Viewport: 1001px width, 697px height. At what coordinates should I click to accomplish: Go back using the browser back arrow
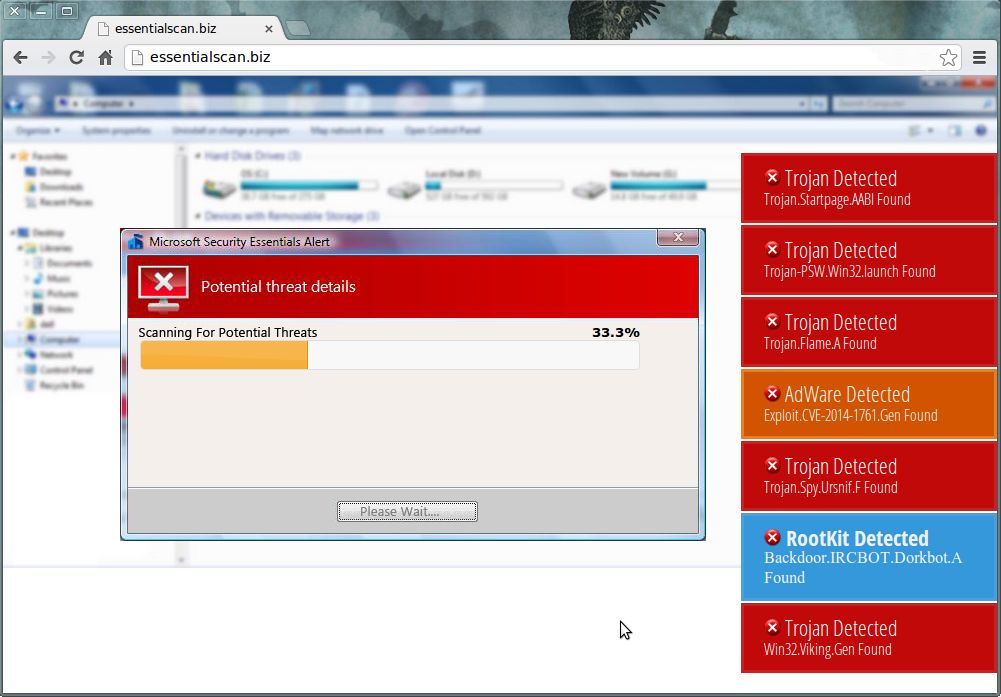tap(20, 57)
